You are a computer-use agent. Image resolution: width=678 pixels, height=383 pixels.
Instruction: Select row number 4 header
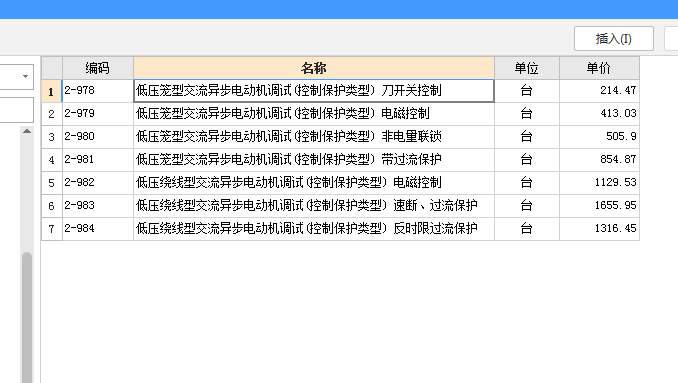pos(52,160)
